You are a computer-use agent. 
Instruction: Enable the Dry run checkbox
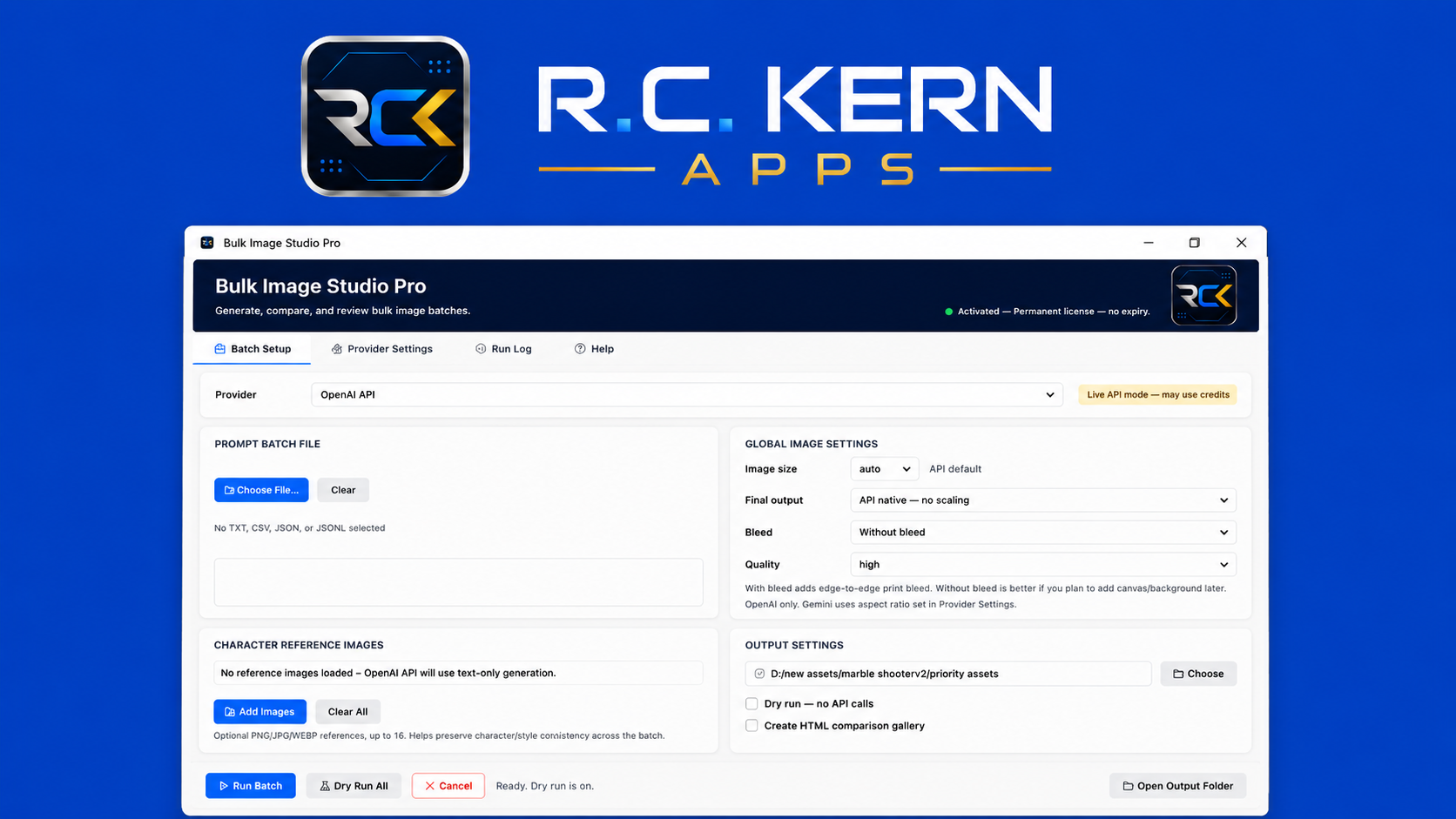pyautogui.click(x=752, y=703)
